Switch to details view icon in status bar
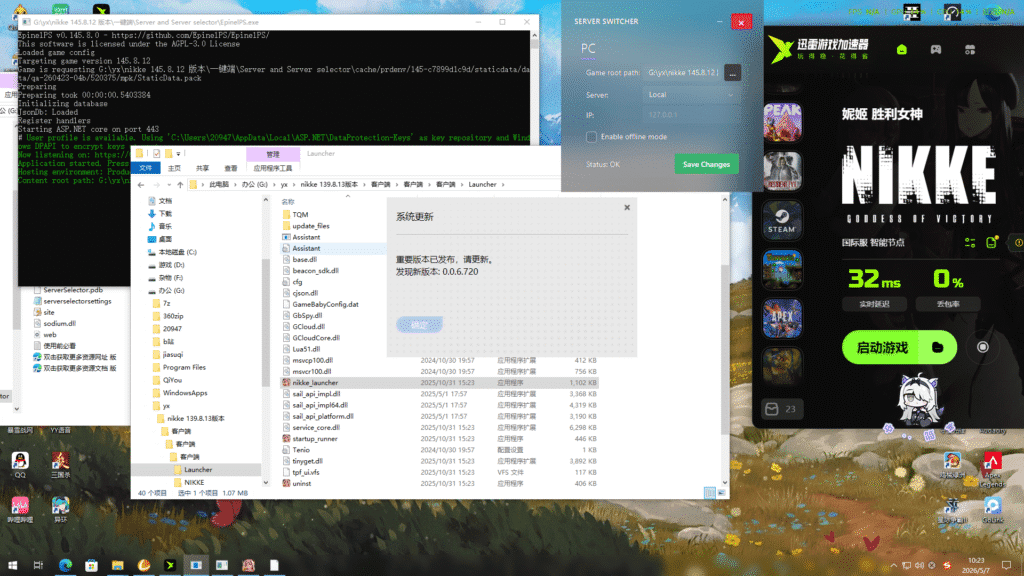The height and width of the screenshot is (576, 1024). pyautogui.click(x=709, y=494)
